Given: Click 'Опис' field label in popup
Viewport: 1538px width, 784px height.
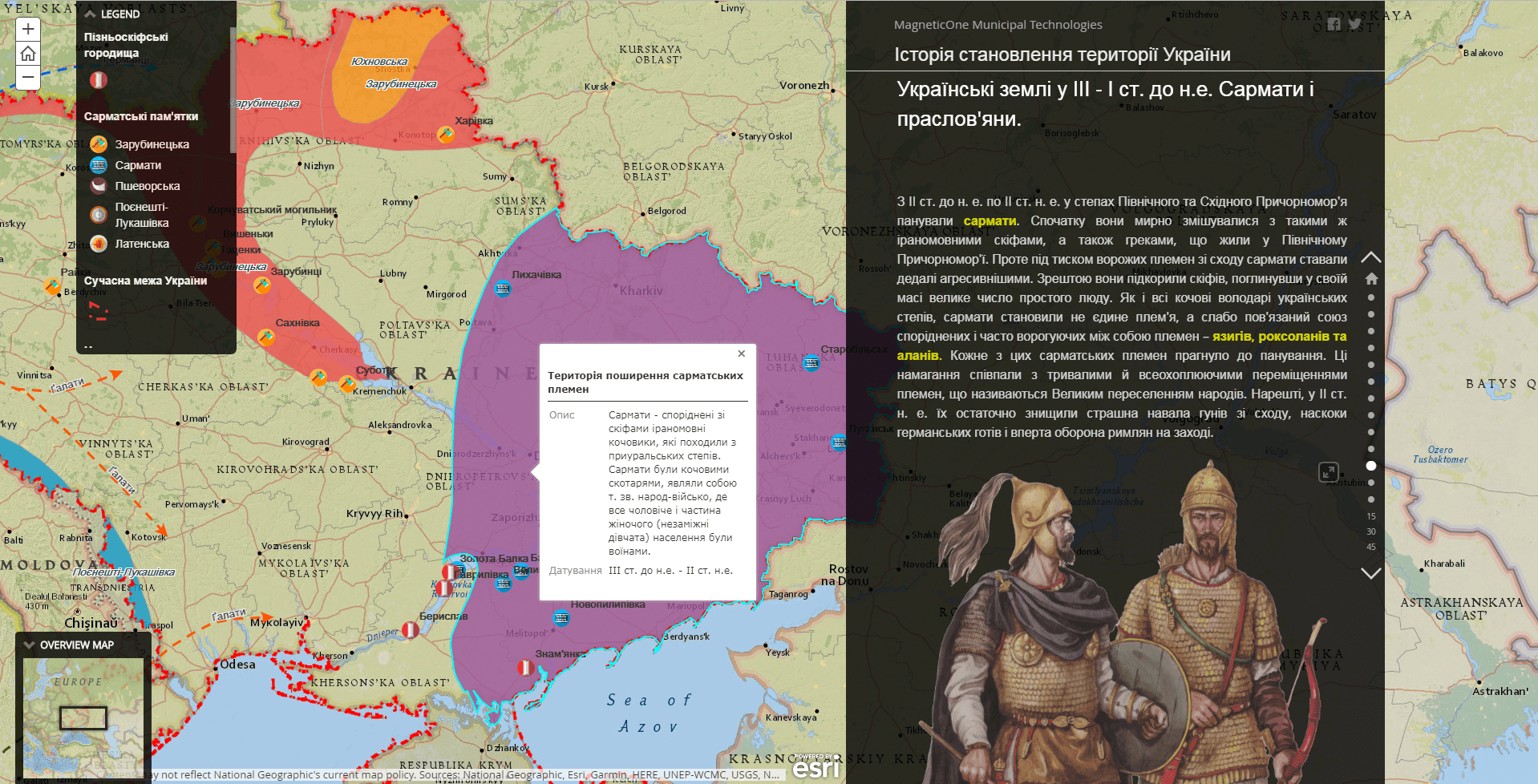Looking at the screenshot, I should (x=562, y=415).
